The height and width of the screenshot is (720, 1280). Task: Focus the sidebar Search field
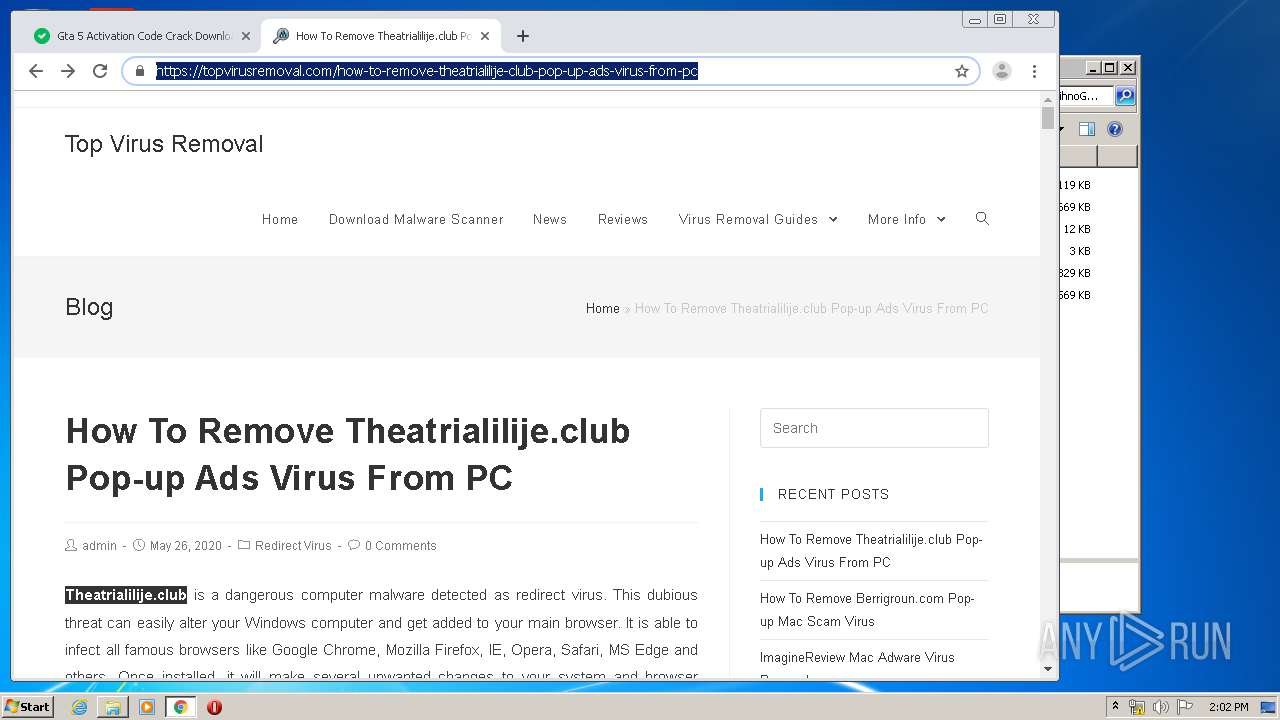point(874,428)
